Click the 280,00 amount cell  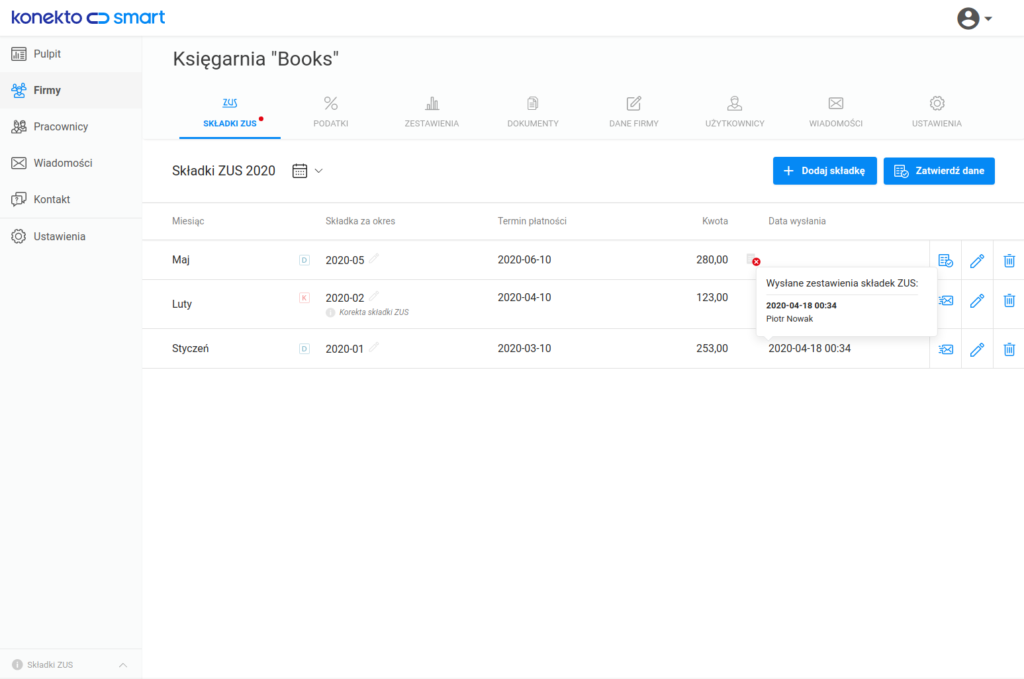pos(712,260)
